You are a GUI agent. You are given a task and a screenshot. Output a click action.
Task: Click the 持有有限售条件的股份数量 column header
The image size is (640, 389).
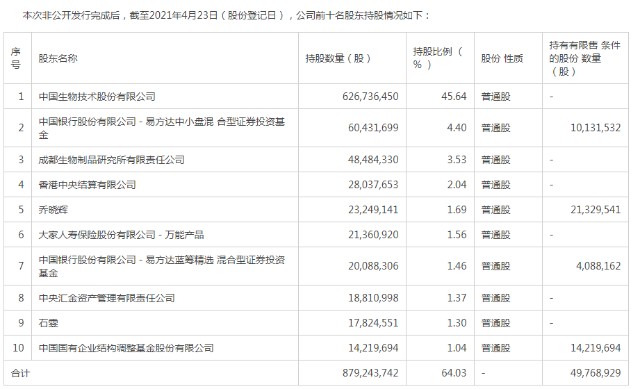[585, 58]
